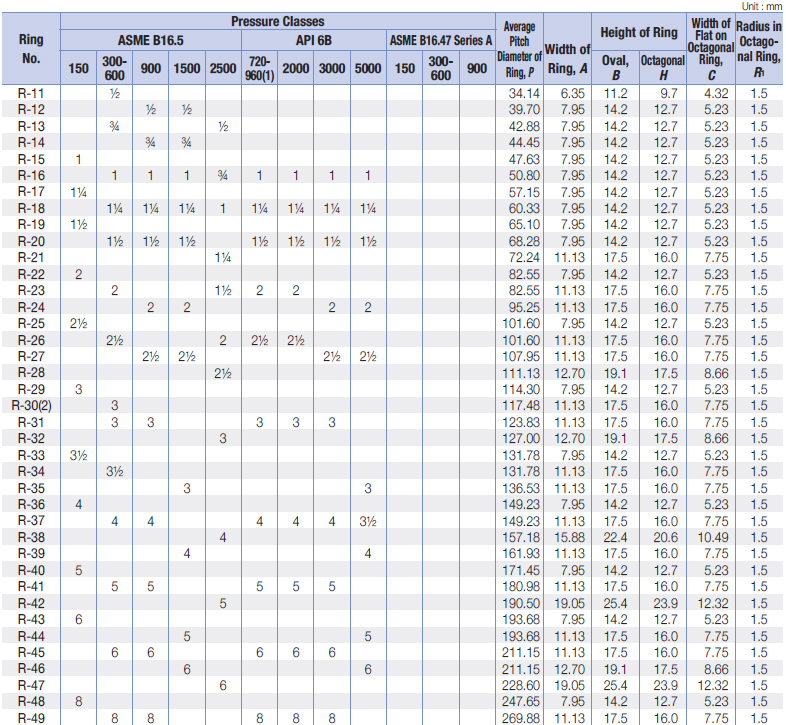Select pitch diameter 50.80 in R-16 row
This screenshot has height=725, width=786.
[x=524, y=175]
